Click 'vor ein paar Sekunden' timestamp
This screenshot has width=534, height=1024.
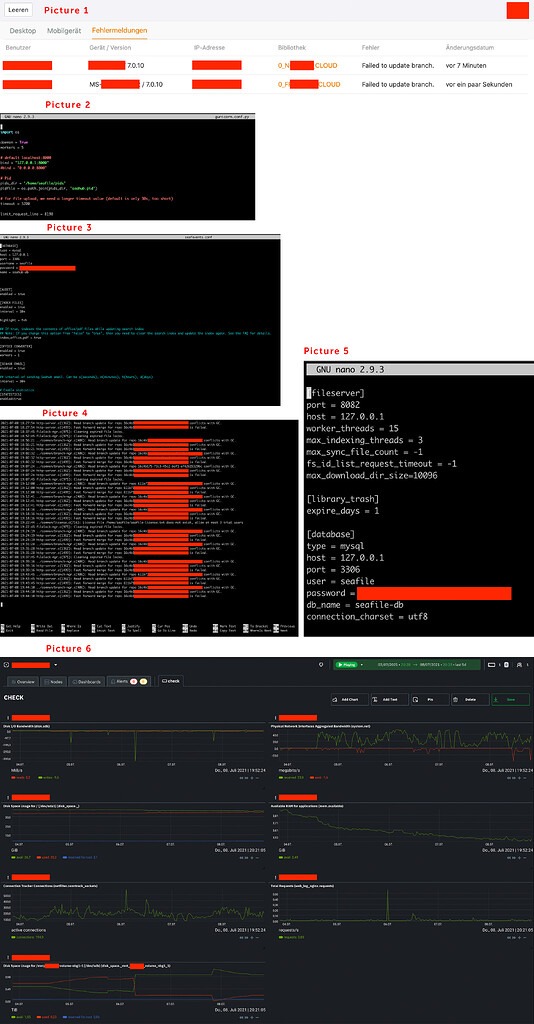[x=479, y=84]
